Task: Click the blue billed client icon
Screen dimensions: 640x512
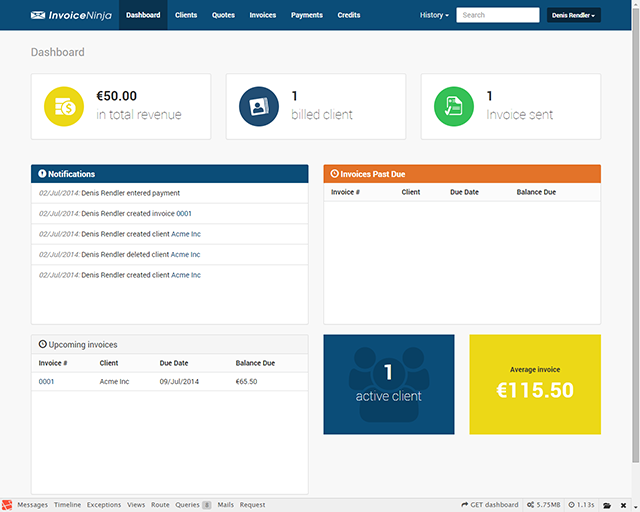Action: [x=259, y=107]
